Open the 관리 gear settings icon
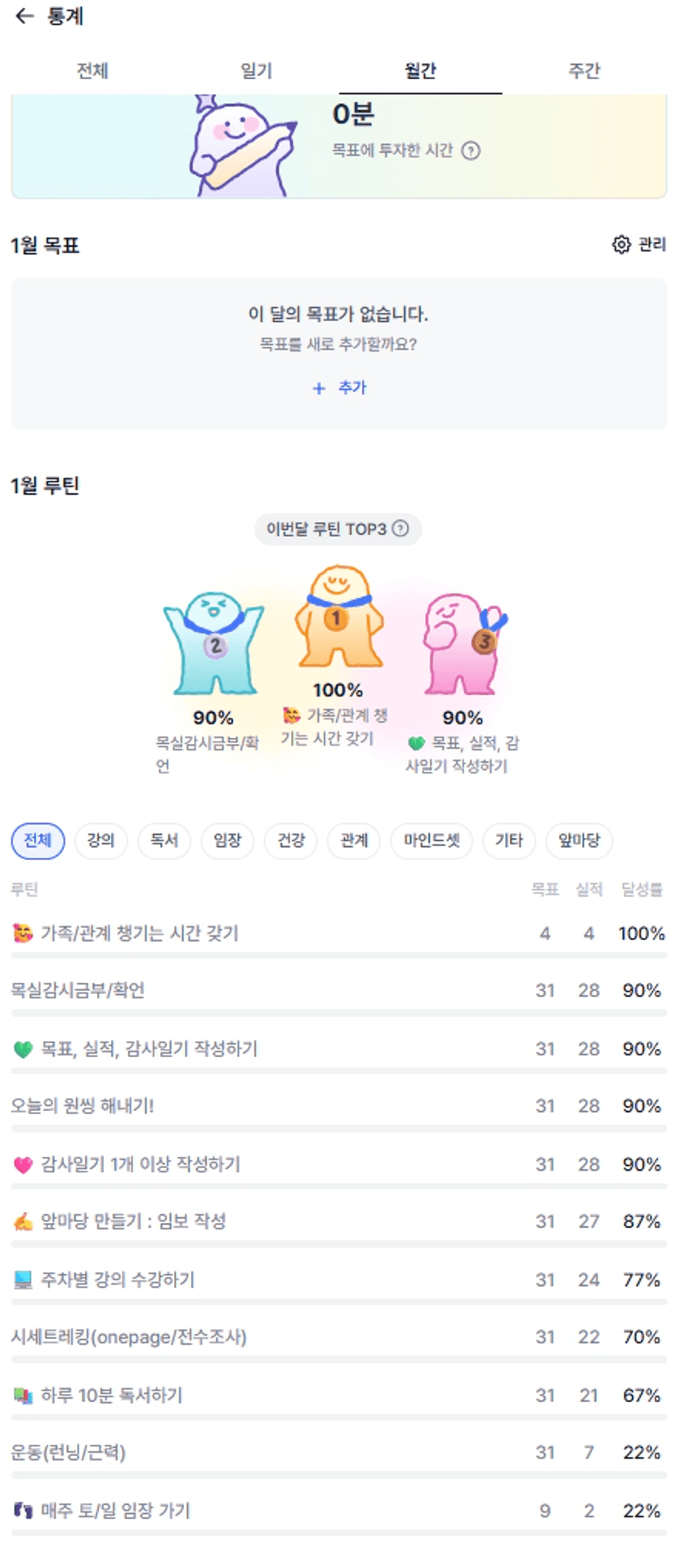The width and height of the screenshot is (676, 1568). [x=621, y=244]
